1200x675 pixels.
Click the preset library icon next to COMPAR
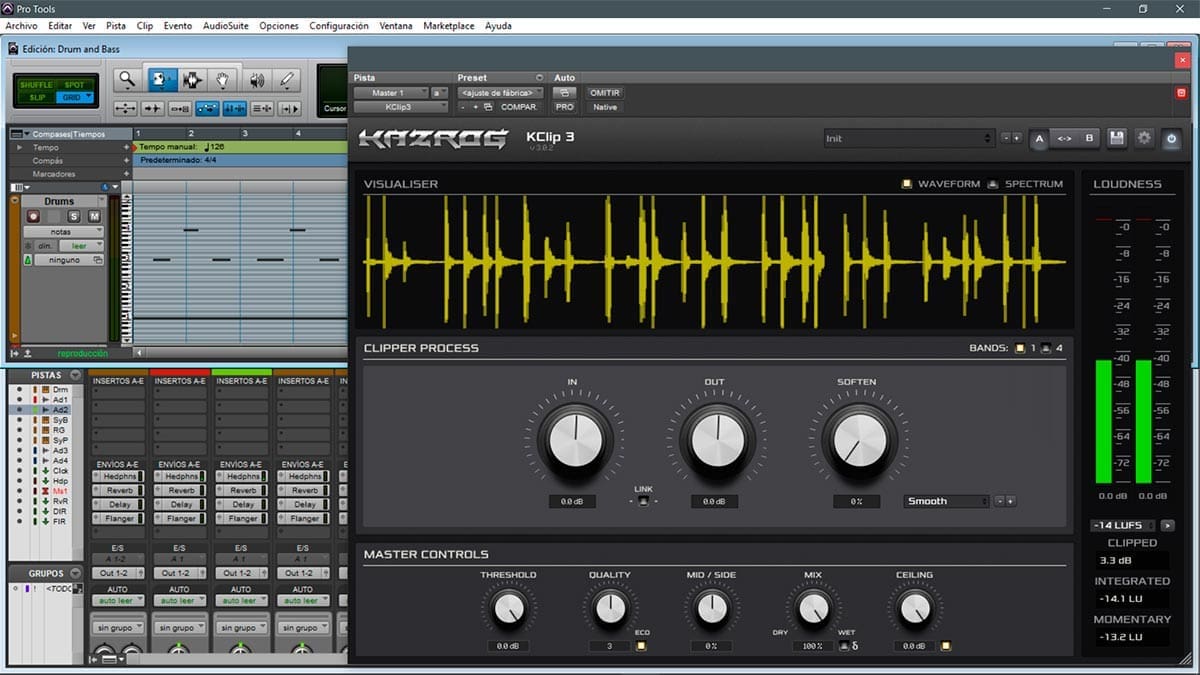[488, 107]
